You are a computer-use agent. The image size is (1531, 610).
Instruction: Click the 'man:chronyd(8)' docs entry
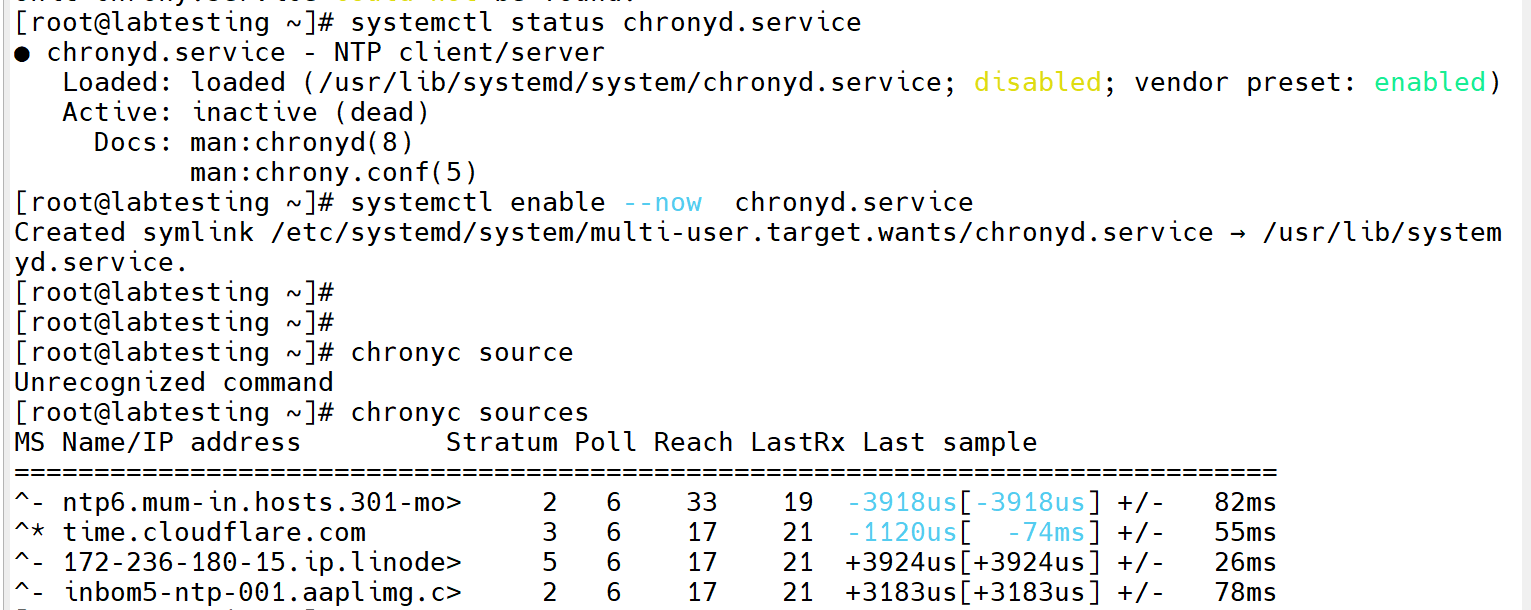click(302, 142)
